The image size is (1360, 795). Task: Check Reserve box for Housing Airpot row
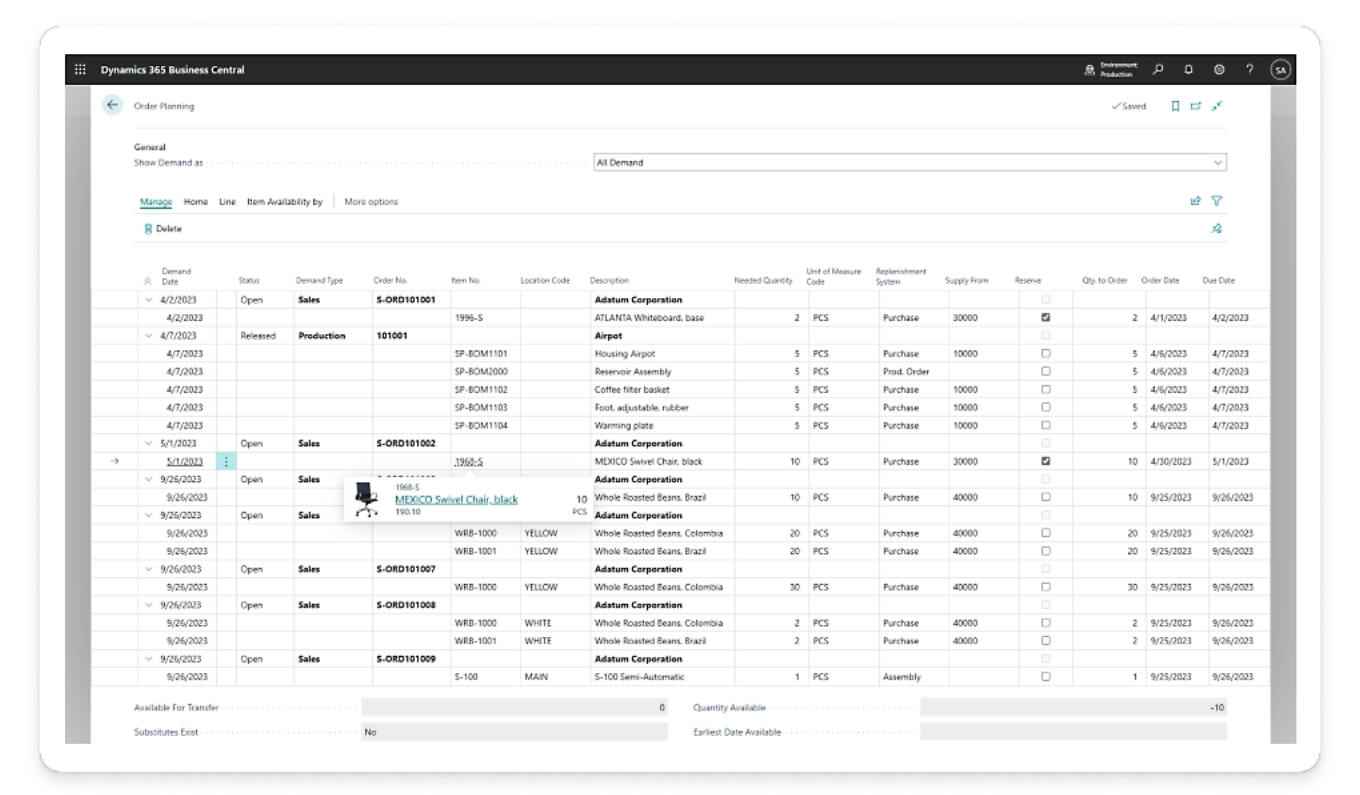pos(1046,353)
